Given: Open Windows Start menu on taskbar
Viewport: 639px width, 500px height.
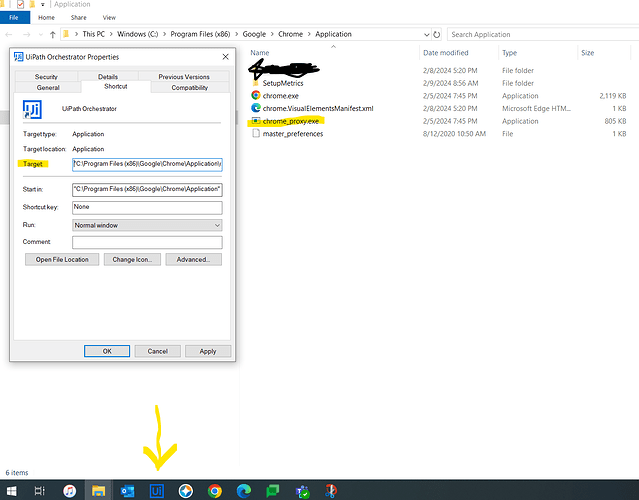Looking at the screenshot, I should [11, 491].
